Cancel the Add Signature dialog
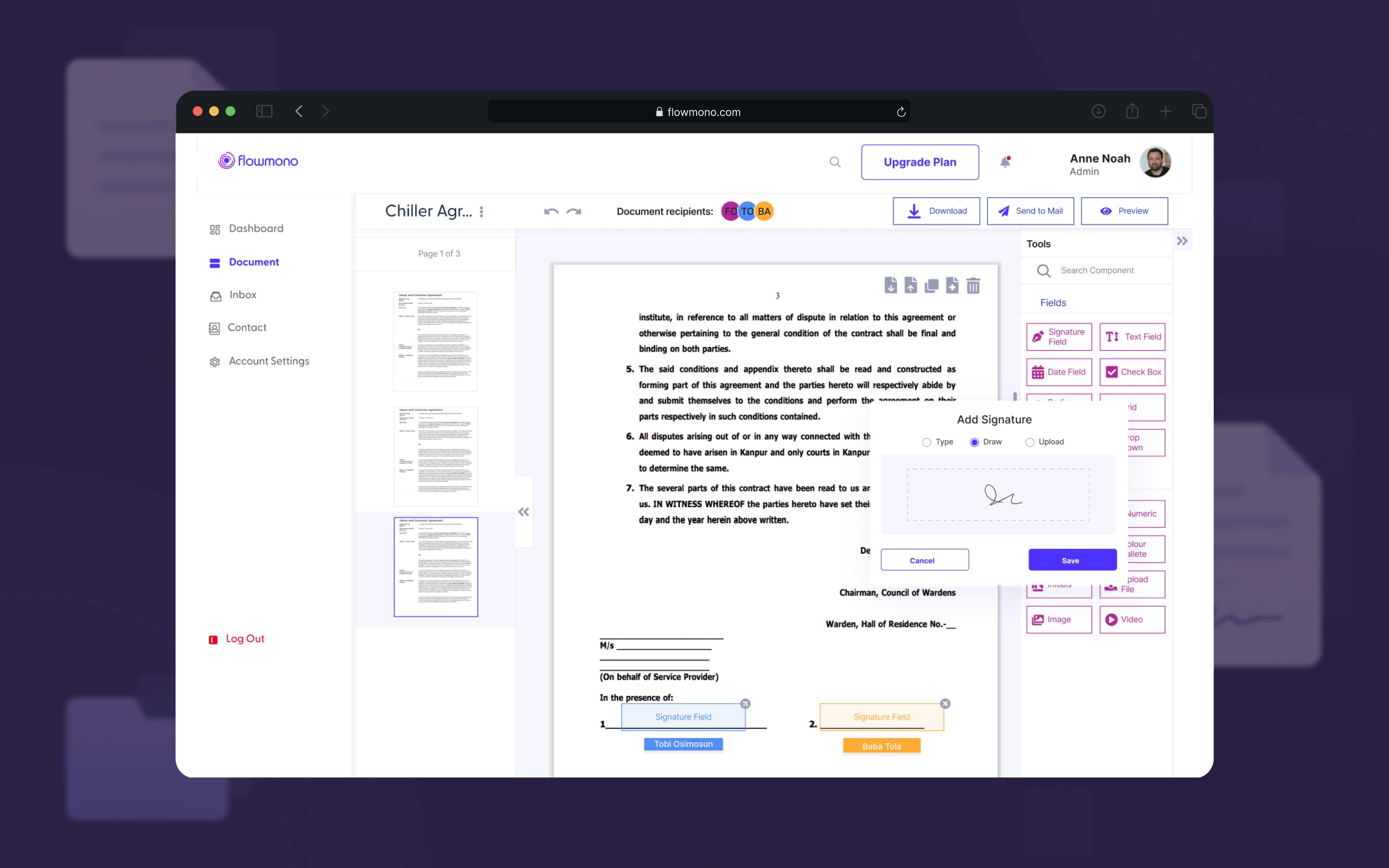 point(925,560)
